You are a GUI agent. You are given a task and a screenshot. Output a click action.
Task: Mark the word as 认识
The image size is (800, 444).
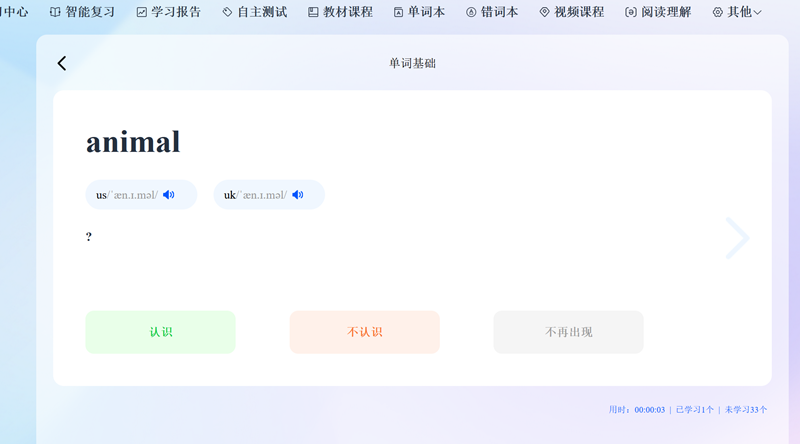160,332
